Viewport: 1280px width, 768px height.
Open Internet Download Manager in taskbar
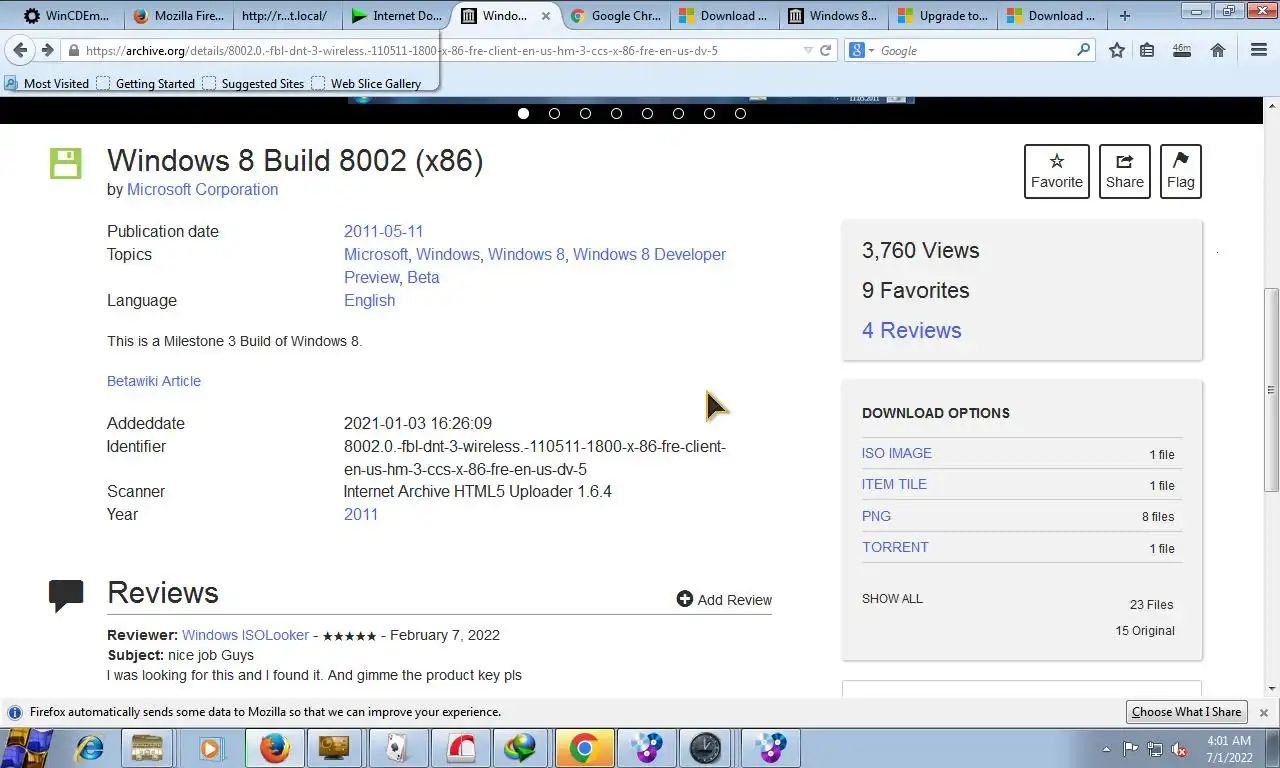pyautogui.click(x=520, y=748)
